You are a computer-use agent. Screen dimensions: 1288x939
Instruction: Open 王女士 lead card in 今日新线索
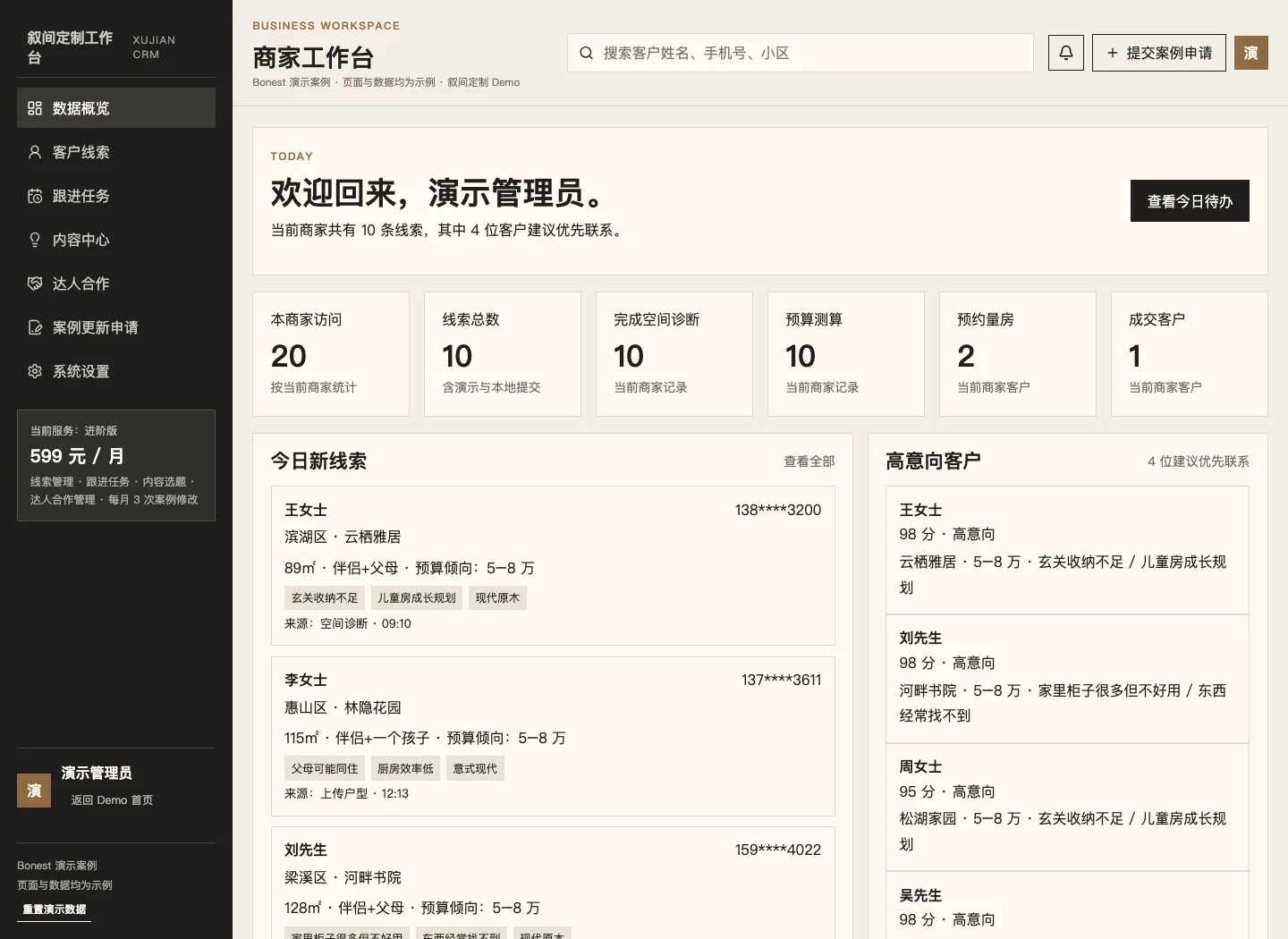tap(553, 565)
